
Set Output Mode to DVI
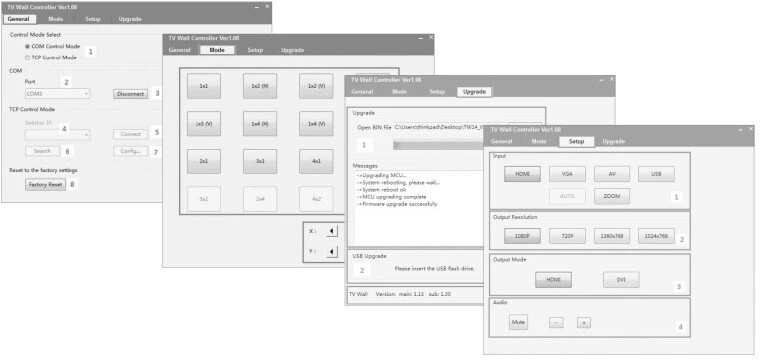coord(621,280)
